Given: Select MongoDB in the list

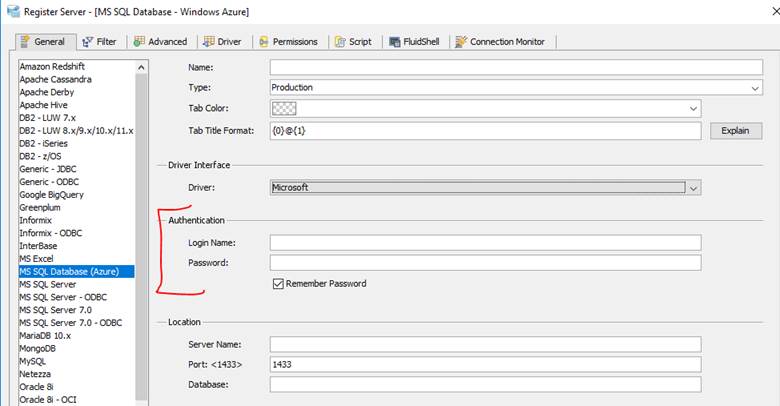Looking at the screenshot, I should (38, 349).
